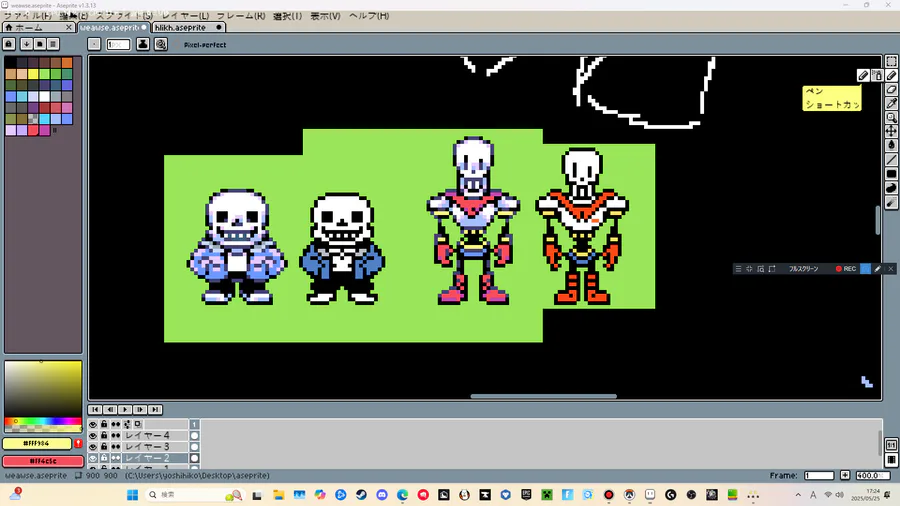Select the Eyedropper tool
Screen dimensions: 900x506
pos(891,103)
